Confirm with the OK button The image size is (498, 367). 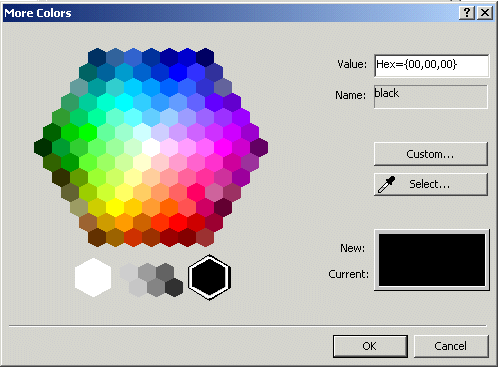click(x=370, y=346)
